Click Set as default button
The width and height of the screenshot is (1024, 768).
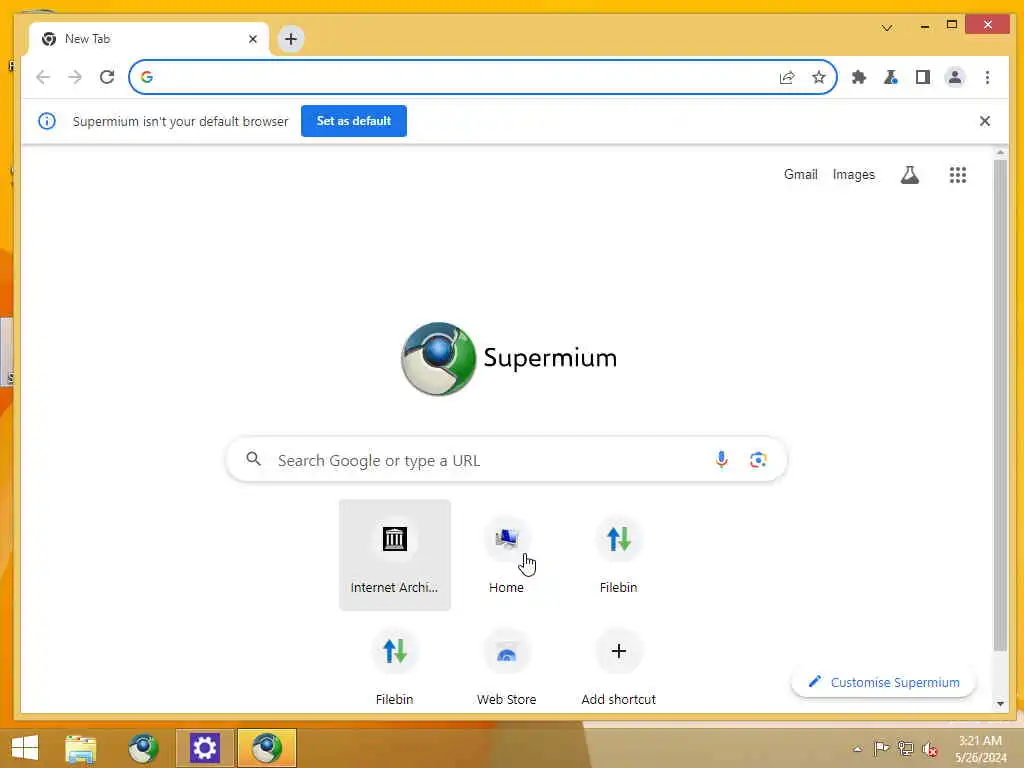[354, 121]
